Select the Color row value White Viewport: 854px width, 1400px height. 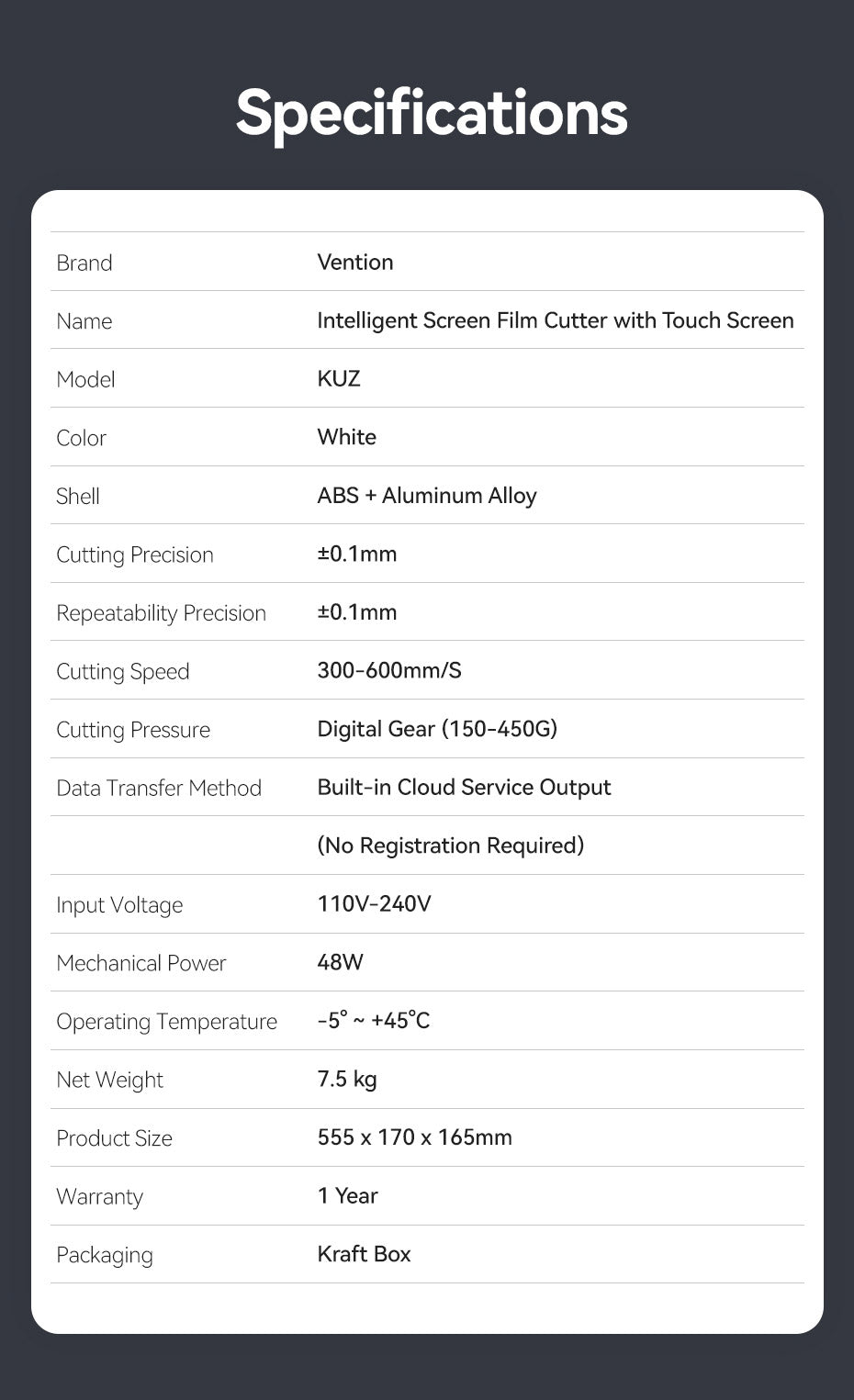click(347, 437)
